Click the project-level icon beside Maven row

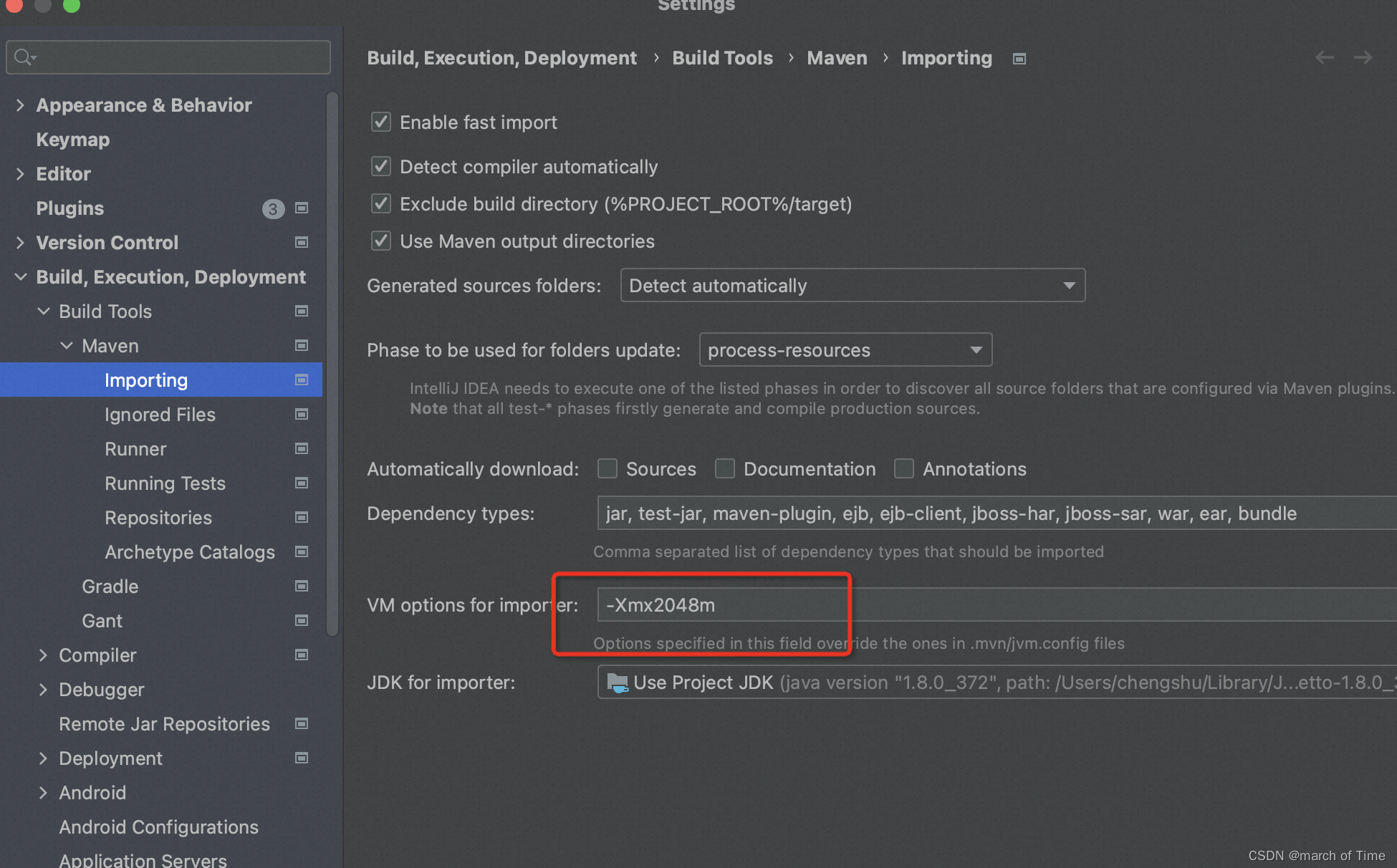tap(302, 346)
